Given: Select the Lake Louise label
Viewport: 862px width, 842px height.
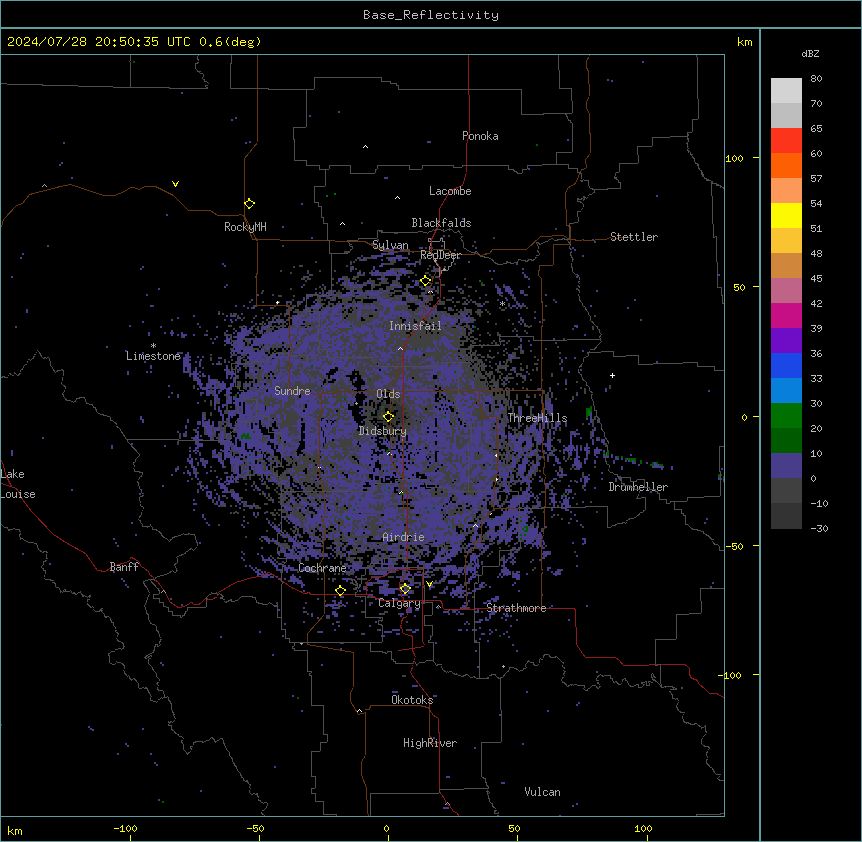Looking at the screenshot, I should point(18,484).
